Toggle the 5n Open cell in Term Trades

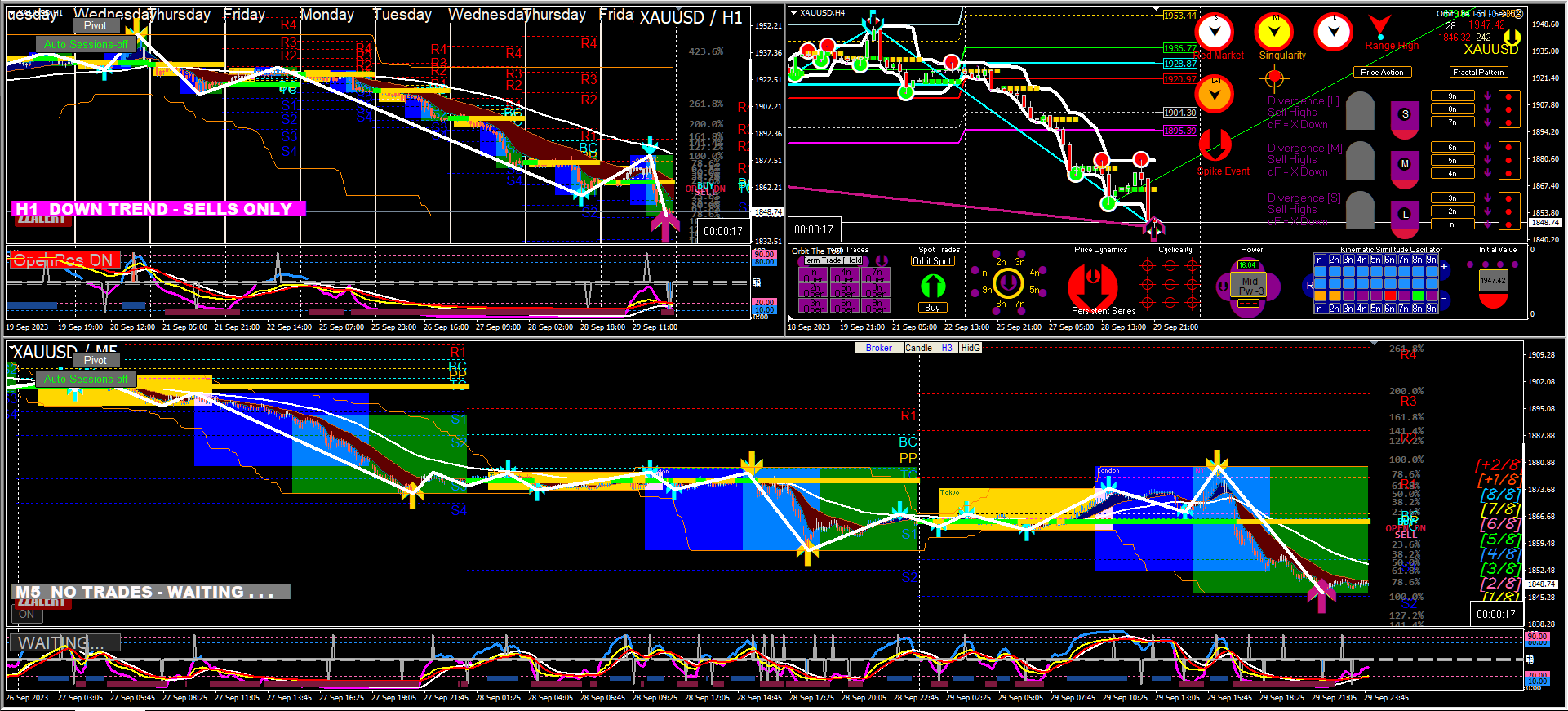(845, 291)
